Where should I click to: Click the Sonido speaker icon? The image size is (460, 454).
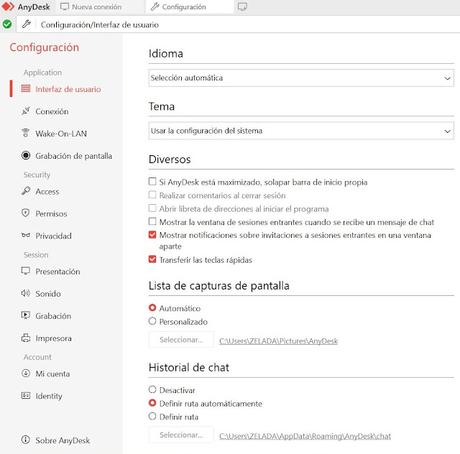click(x=26, y=293)
